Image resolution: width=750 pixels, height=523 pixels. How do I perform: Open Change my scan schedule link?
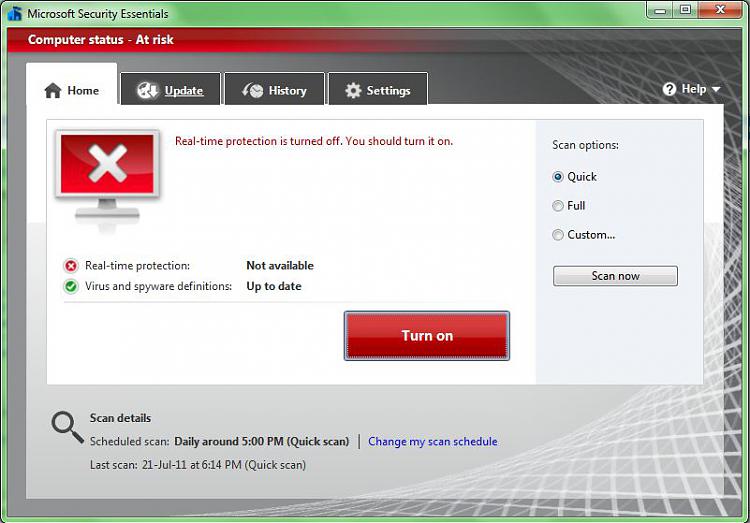click(432, 441)
